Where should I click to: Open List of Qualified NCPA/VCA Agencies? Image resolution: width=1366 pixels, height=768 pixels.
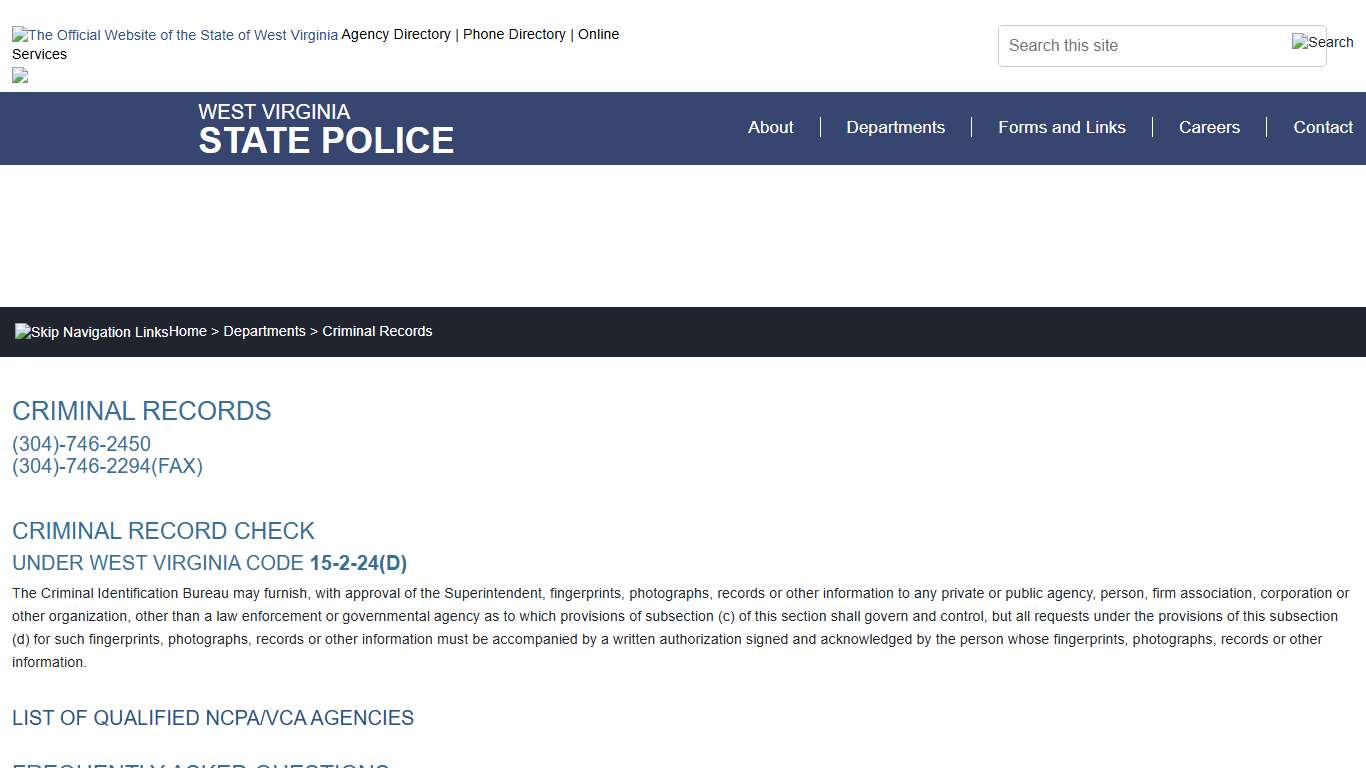point(213,718)
